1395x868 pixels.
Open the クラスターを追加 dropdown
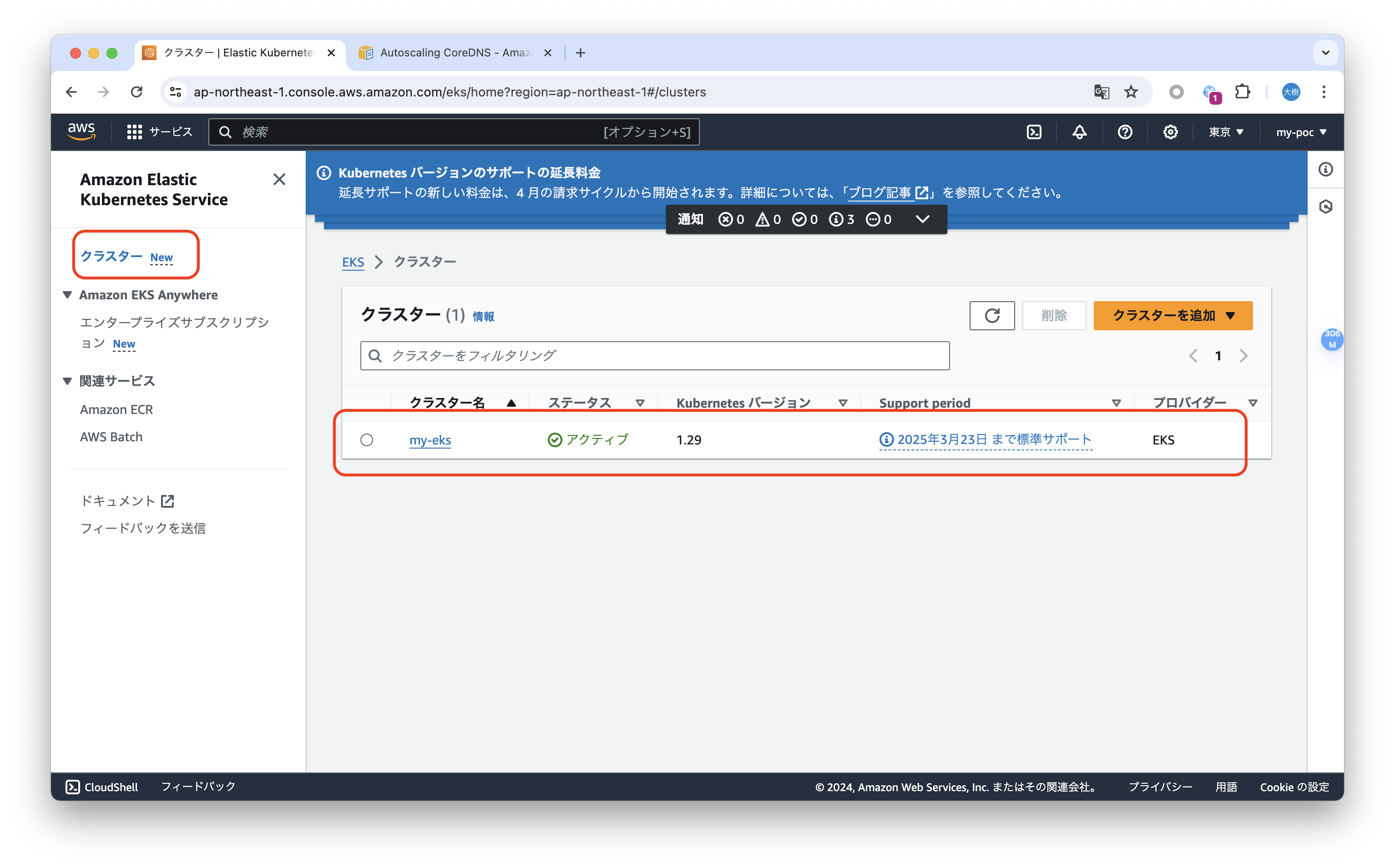click(x=1172, y=315)
